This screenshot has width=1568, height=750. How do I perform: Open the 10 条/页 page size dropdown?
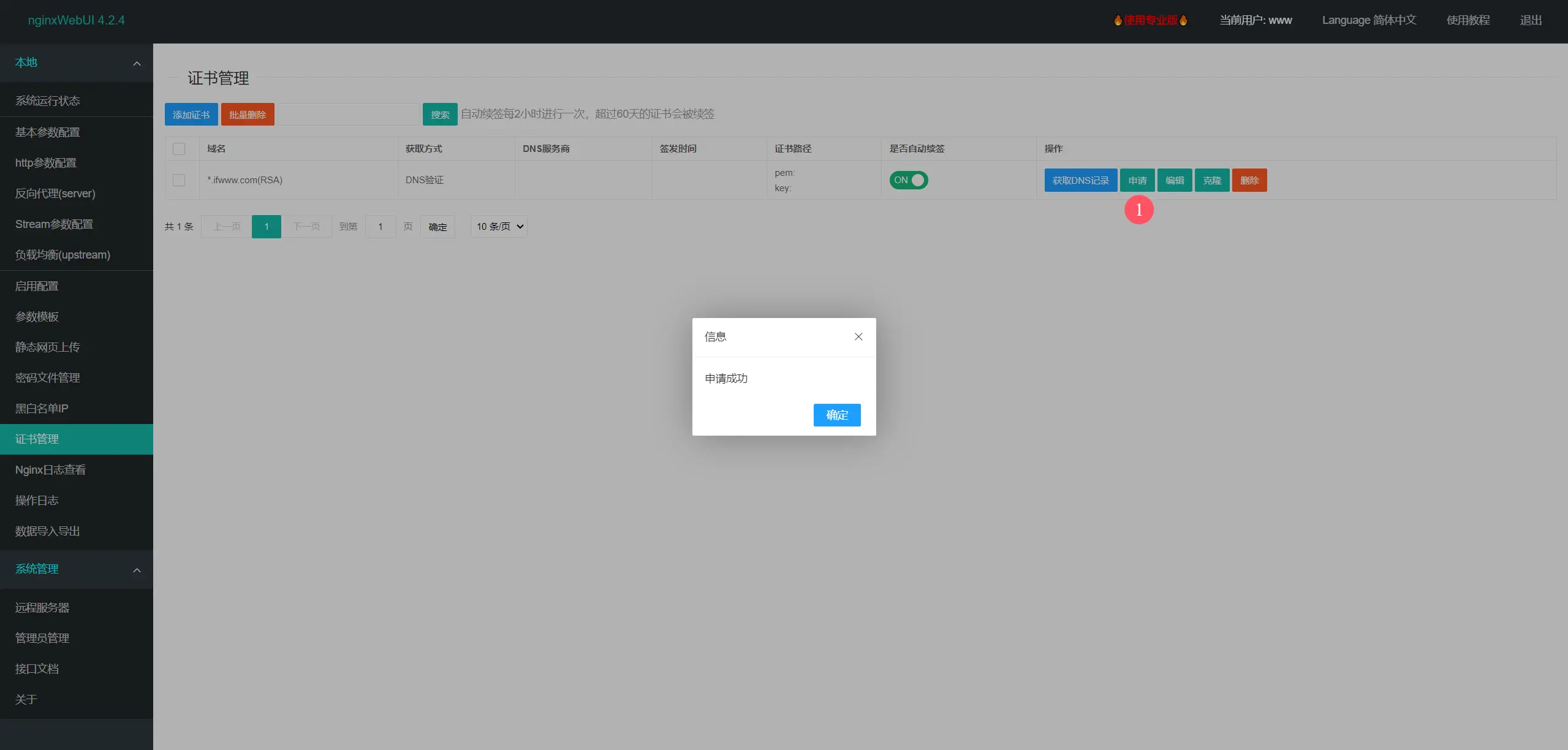click(499, 226)
